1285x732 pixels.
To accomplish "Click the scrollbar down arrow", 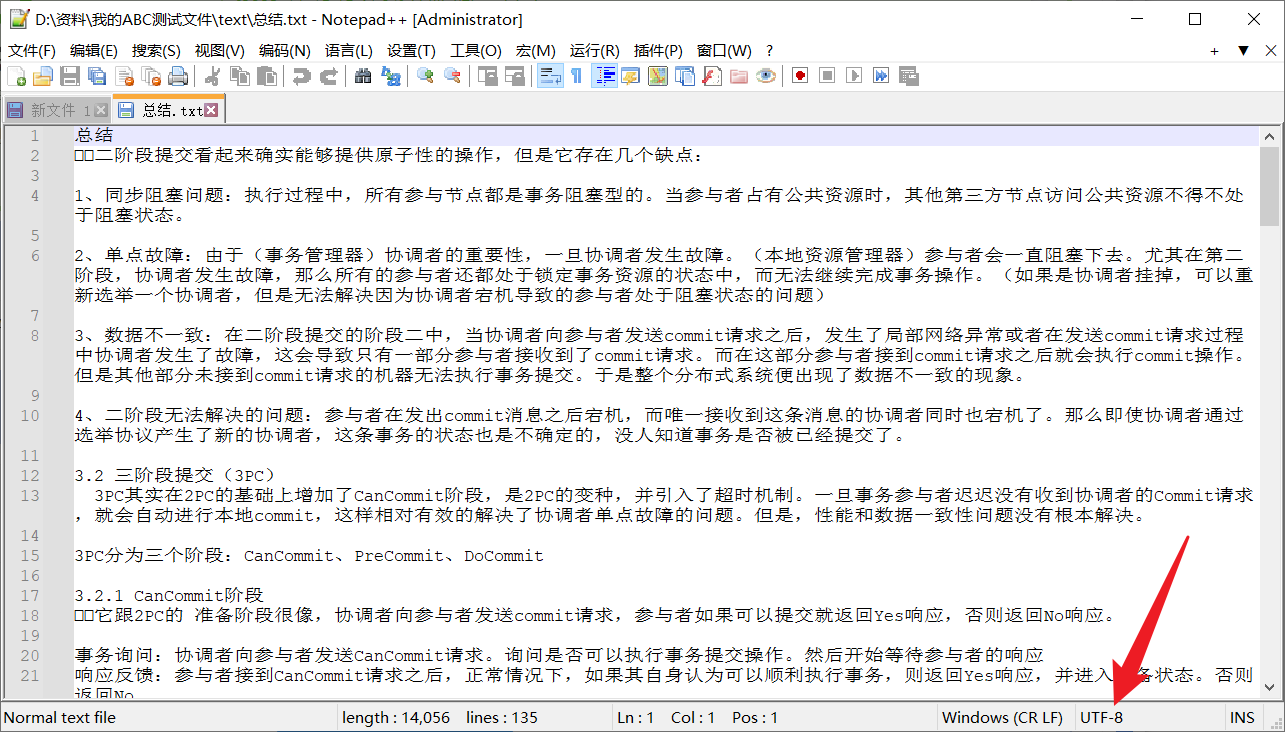I will point(1269,688).
